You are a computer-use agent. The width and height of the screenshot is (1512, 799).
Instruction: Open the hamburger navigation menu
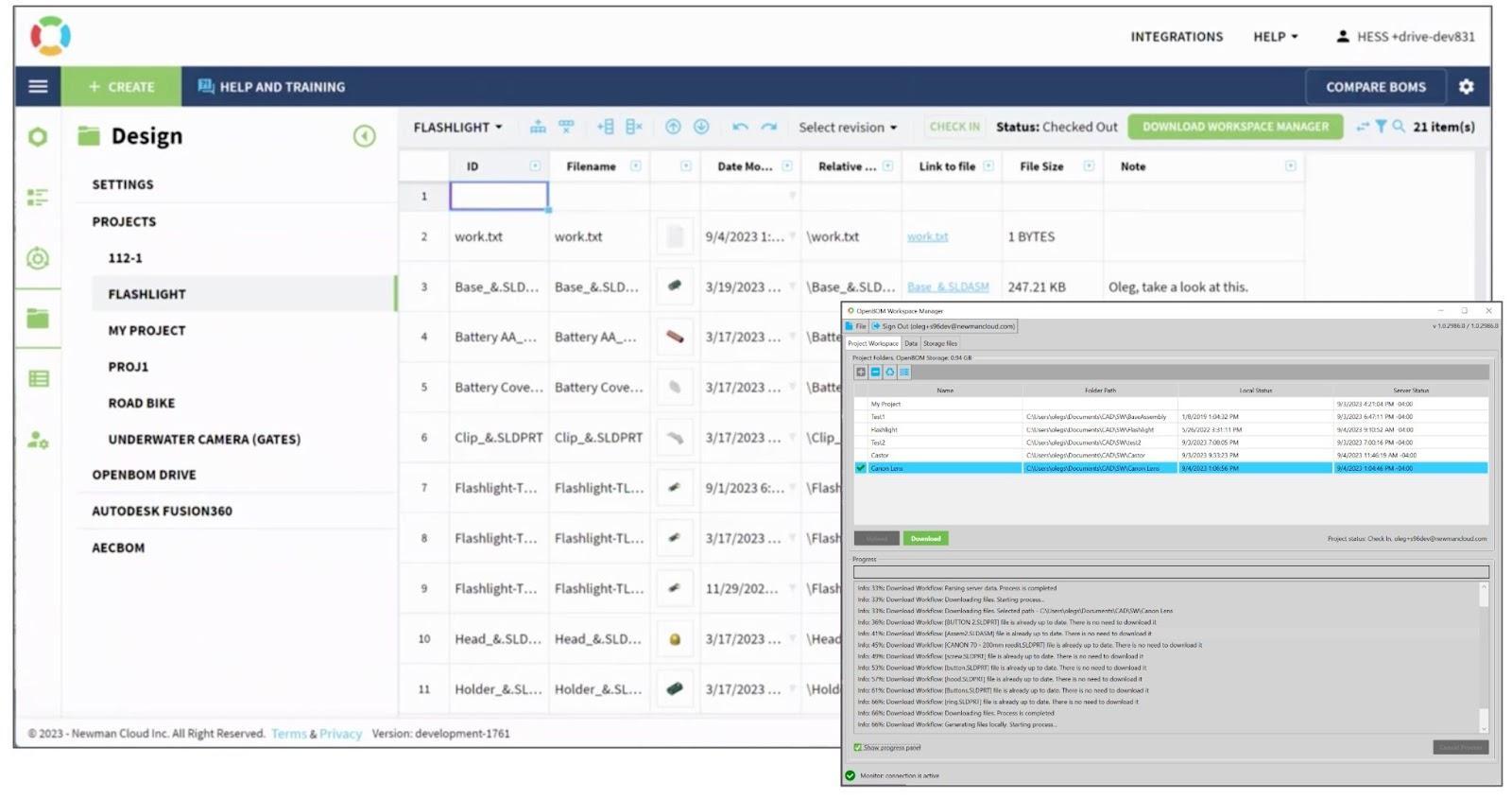click(x=38, y=86)
